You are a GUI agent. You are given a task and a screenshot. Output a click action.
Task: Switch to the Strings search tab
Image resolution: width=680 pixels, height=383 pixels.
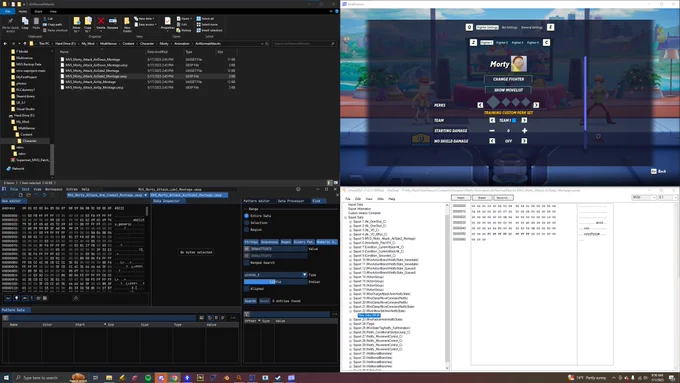point(251,242)
